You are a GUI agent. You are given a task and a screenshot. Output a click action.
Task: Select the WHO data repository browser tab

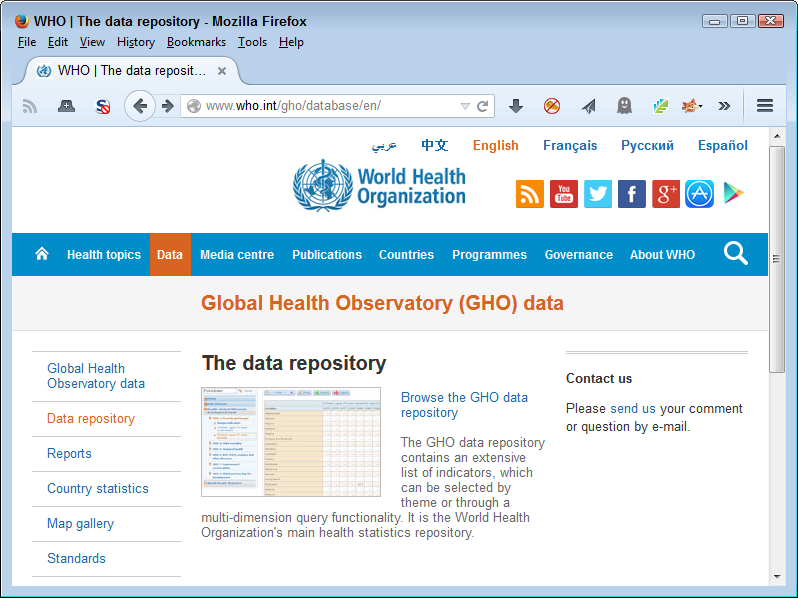pyautogui.click(x=131, y=71)
